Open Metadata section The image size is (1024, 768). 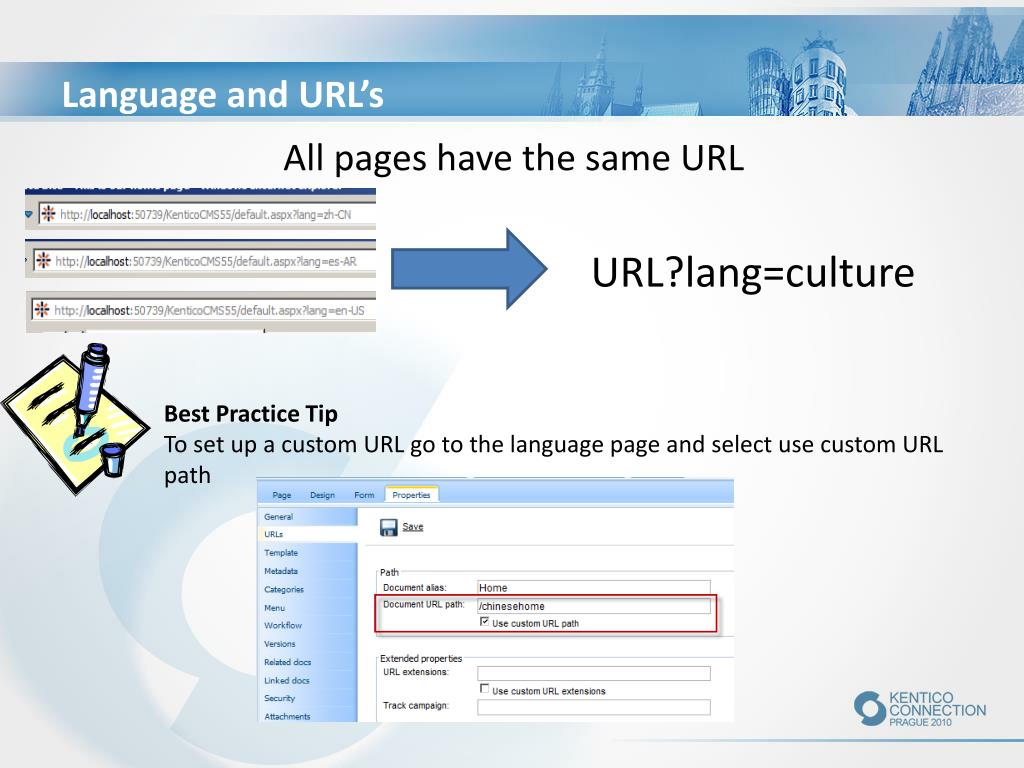(281, 571)
